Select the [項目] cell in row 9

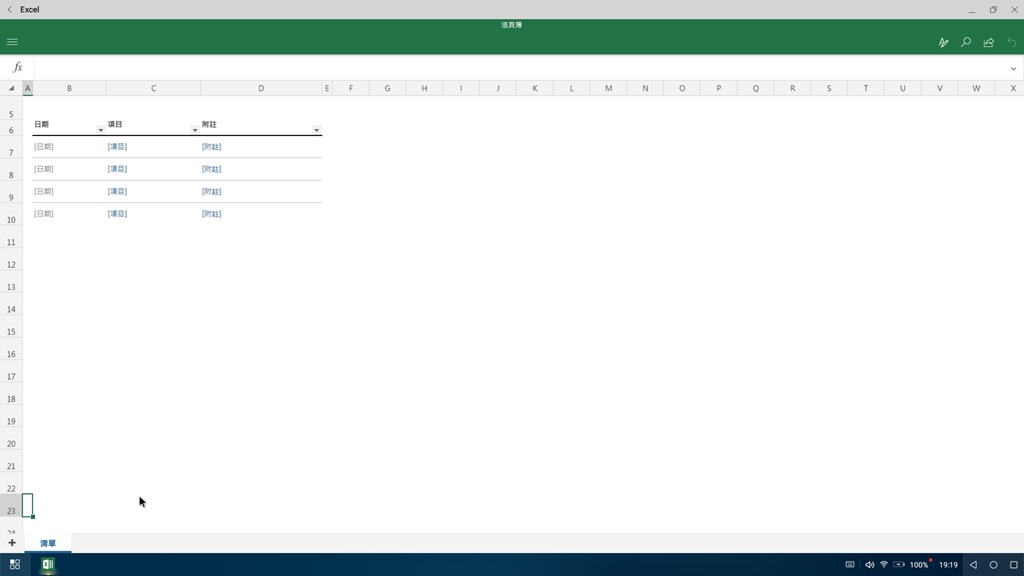[x=153, y=191]
